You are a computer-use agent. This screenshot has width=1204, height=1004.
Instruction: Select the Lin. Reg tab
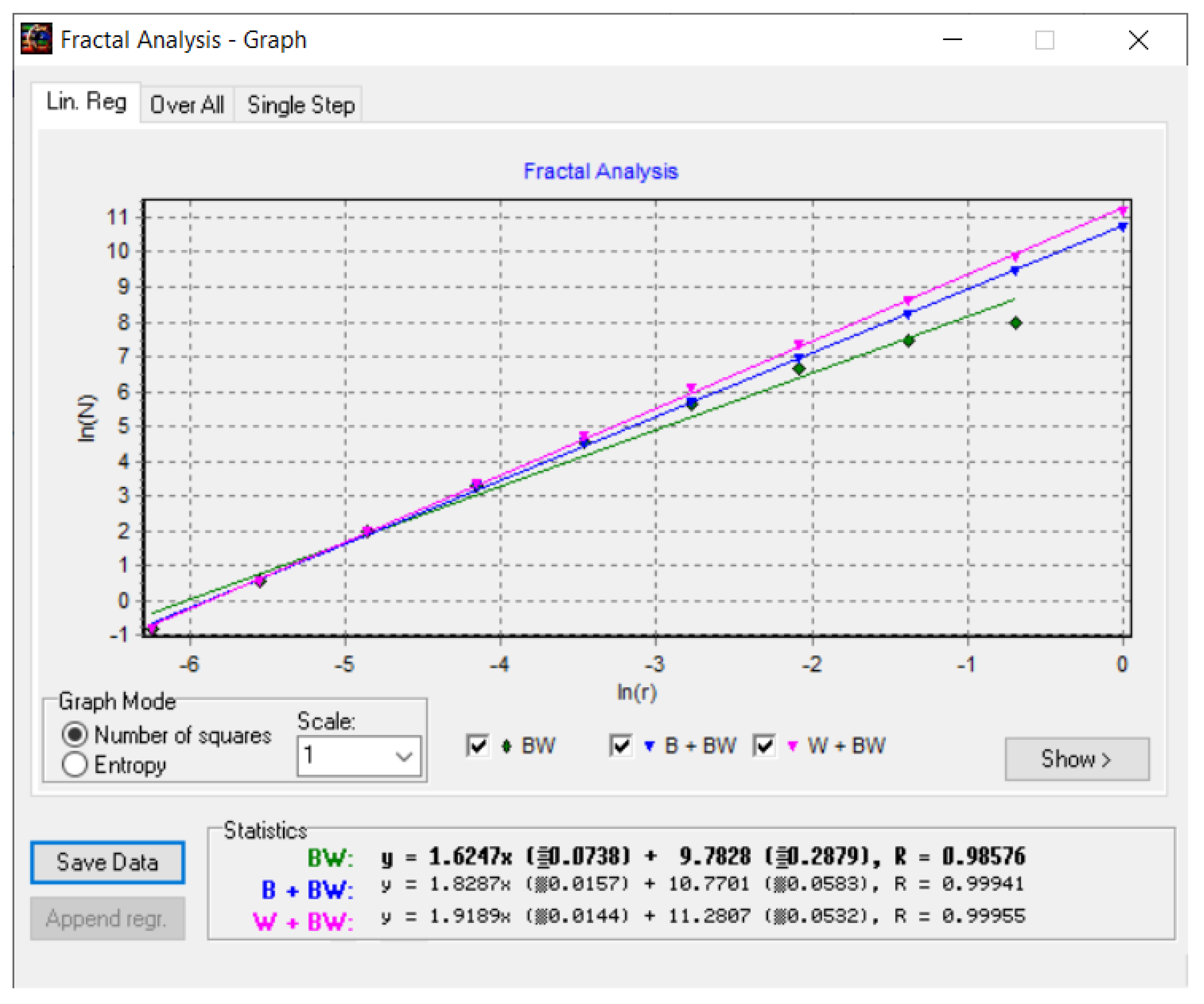point(86,102)
